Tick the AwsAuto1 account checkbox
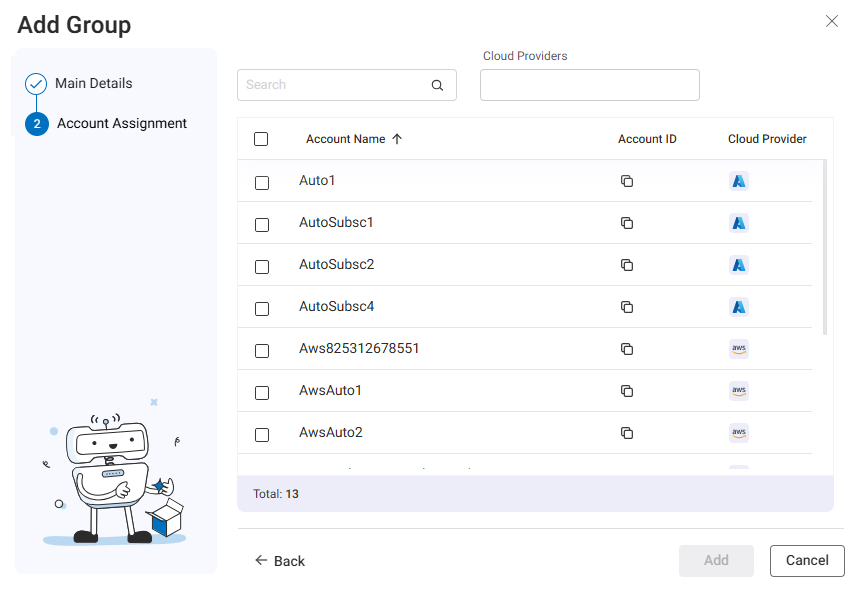Viewport: 859px width, 589px height. (262, 393)
